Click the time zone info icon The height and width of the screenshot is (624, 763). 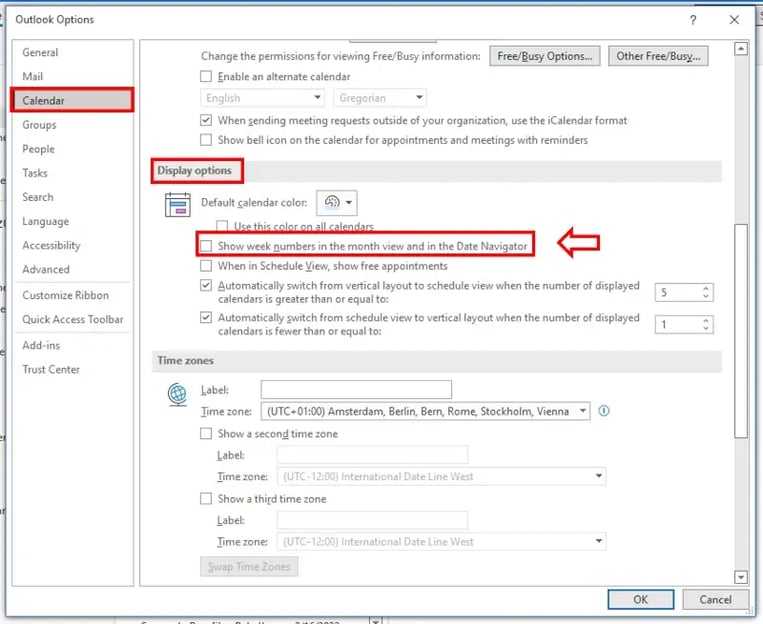point(603,411)
